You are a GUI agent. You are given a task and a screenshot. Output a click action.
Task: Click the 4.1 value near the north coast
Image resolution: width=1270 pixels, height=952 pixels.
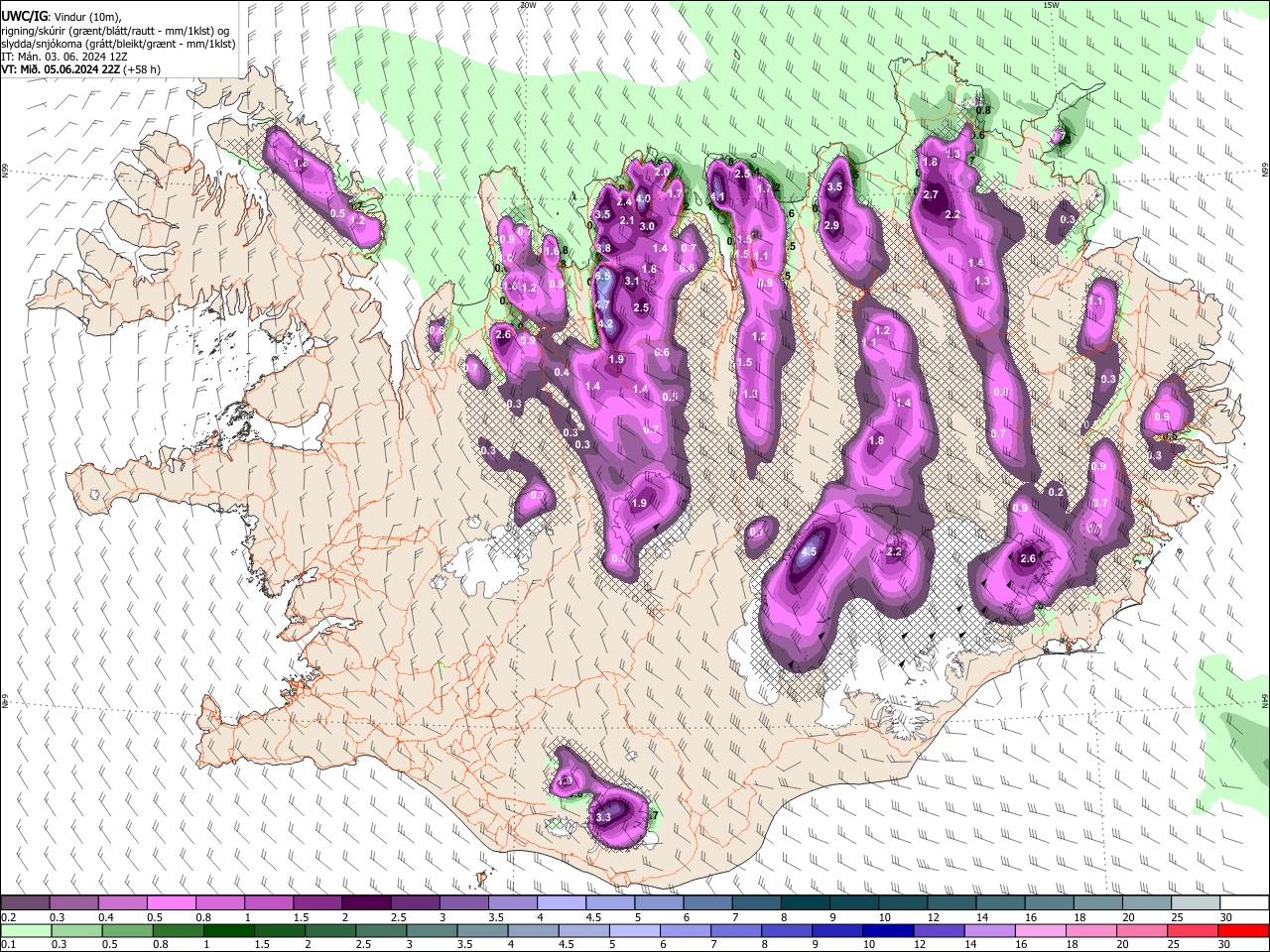tap(718, 197)
